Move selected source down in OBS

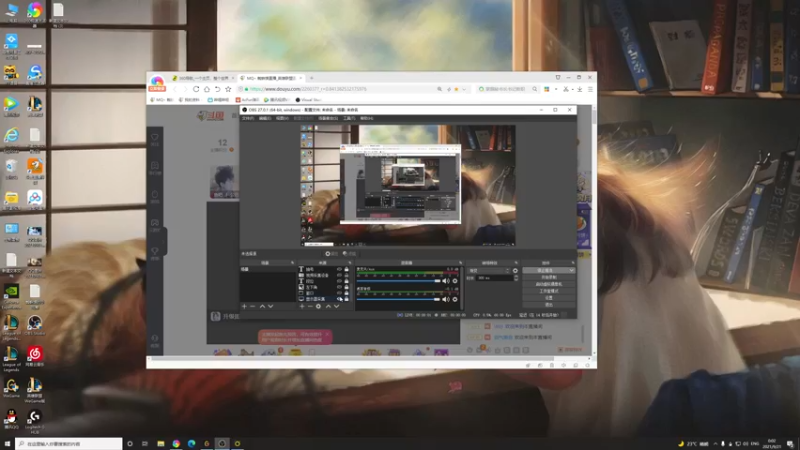tap(336, 306)
